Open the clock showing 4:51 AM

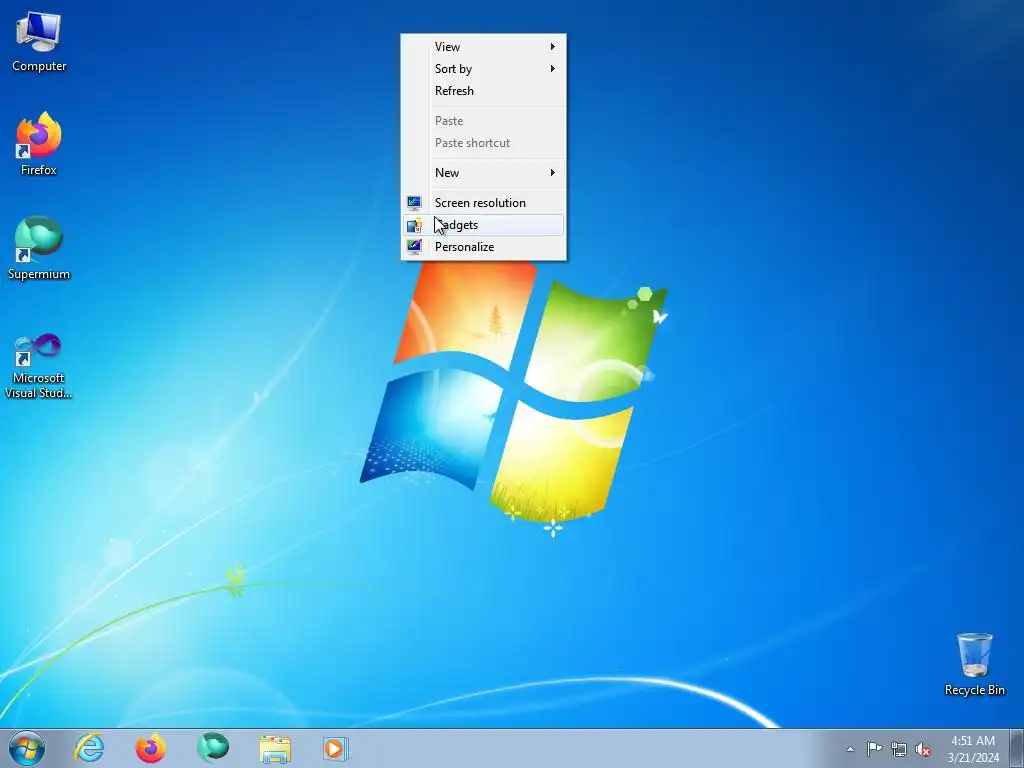[x=973, y=748]
